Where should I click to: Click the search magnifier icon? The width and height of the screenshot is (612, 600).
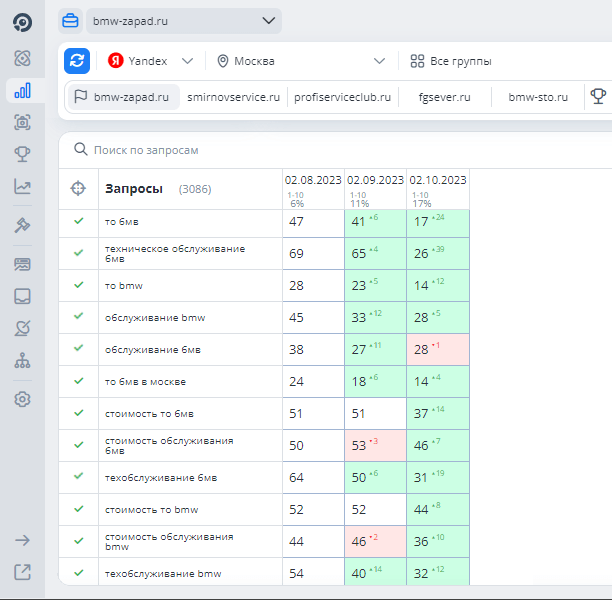pyautogui.click(x=81, y=149)
